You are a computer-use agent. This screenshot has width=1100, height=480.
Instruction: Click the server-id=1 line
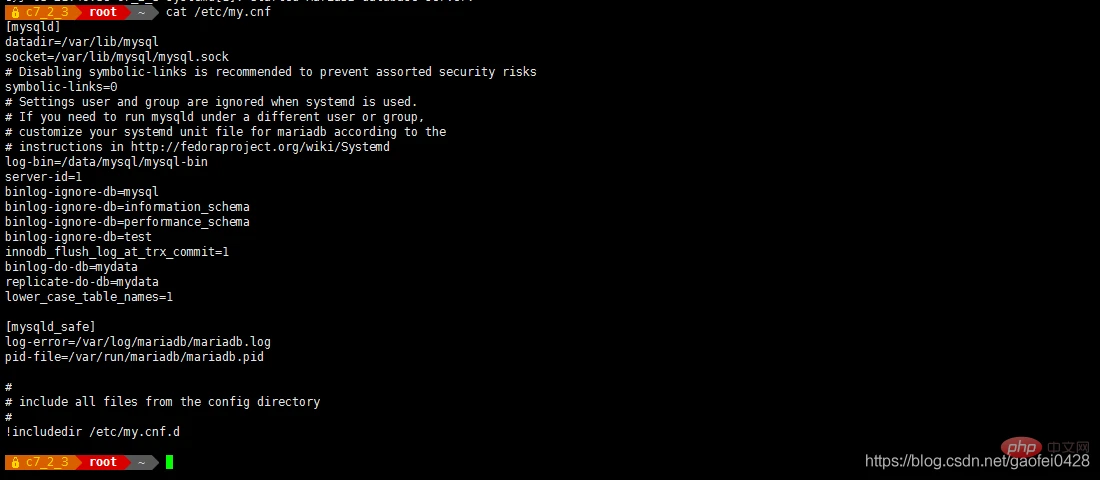point(43,177)
